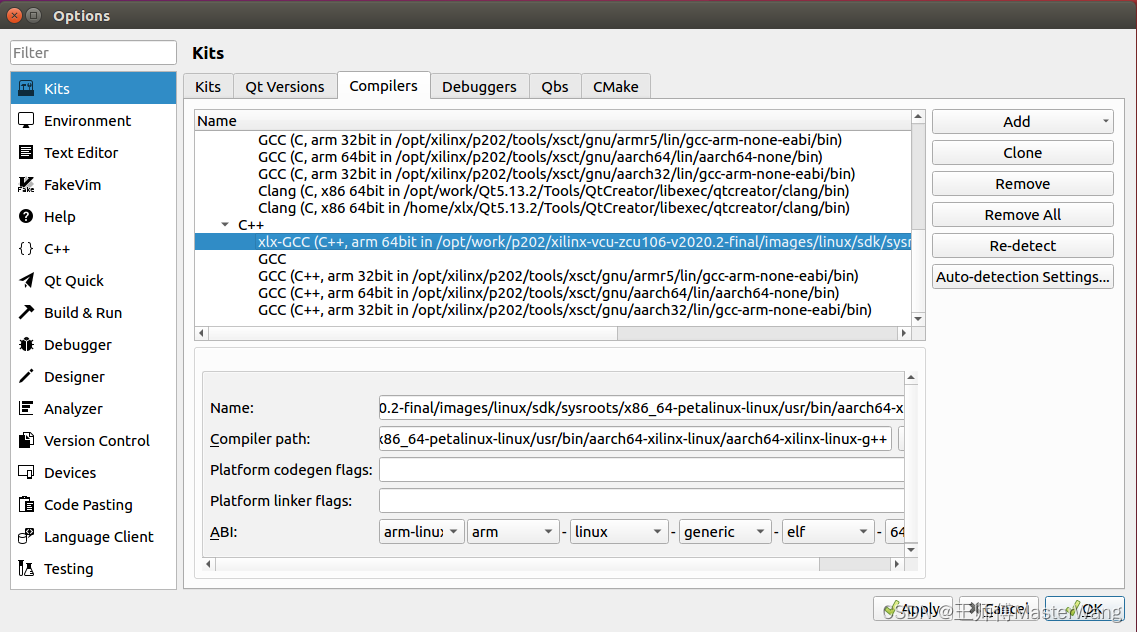Screen dimensions: 1137x632
Task: Switch to the CMake tab
Action: point(616,86)
